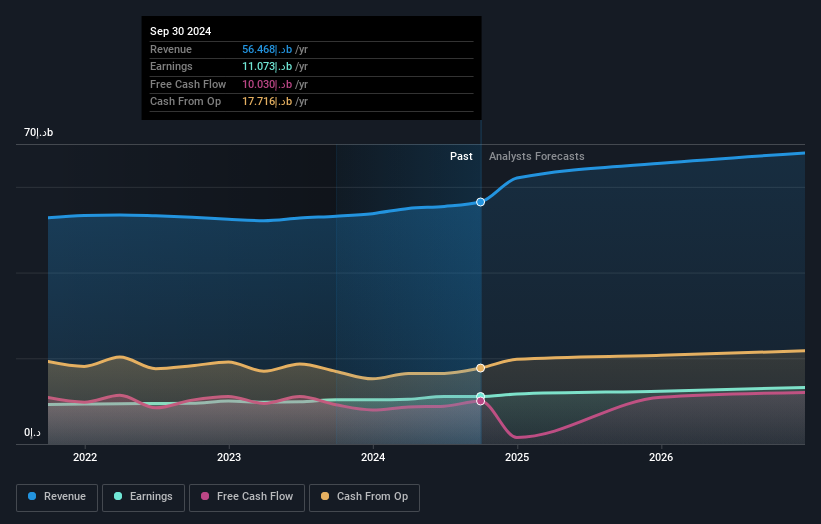Click the pink Free Cash Flow data point marker

point(480,401)
